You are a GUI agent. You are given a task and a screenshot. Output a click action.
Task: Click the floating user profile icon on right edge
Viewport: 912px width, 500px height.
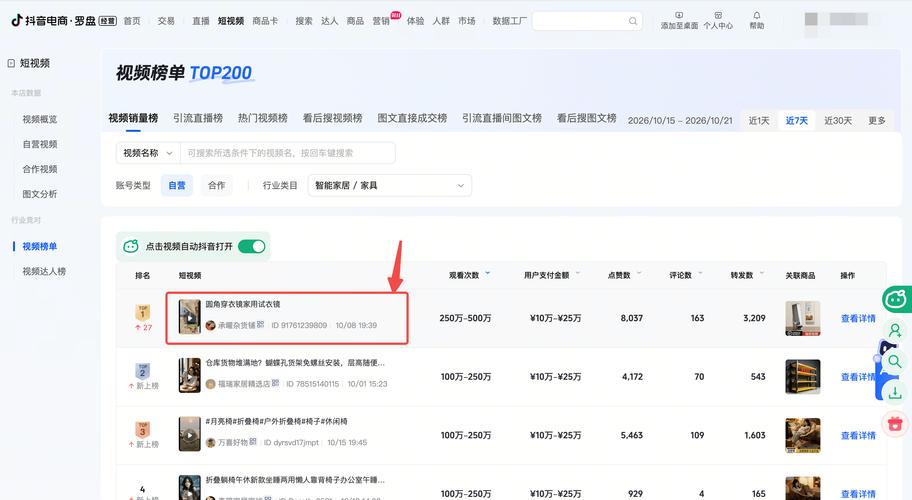coord(895,331)
